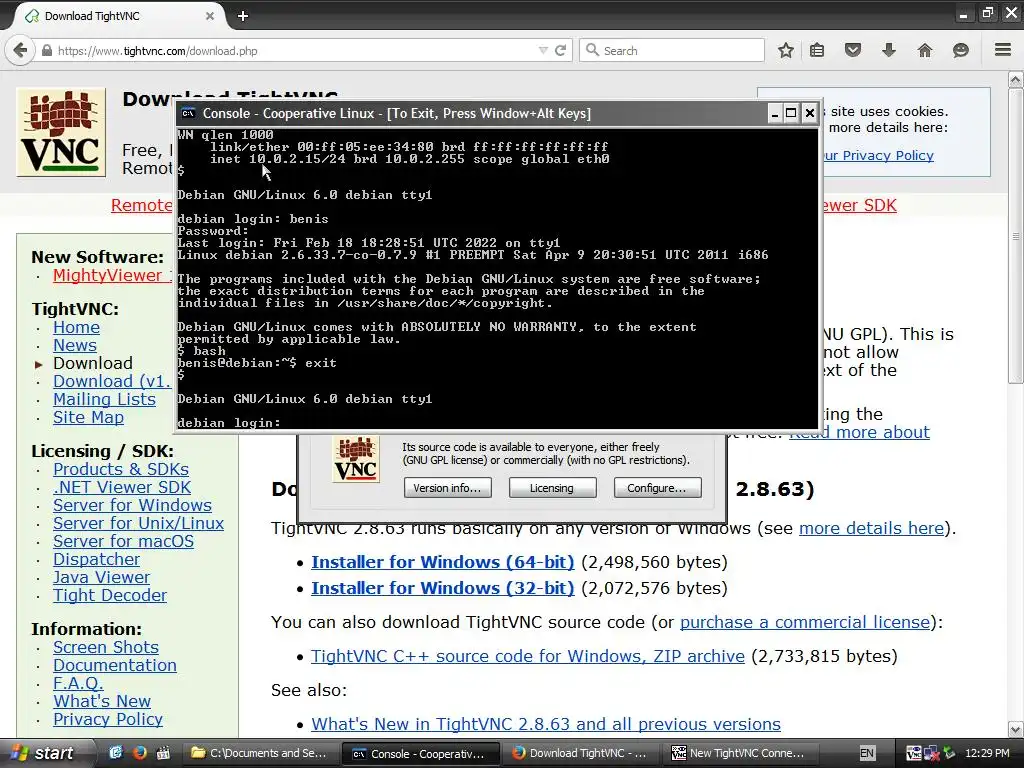This screenshot has width=1024, height=768.
Task: Open console window system menu icon
Action: 188,114
